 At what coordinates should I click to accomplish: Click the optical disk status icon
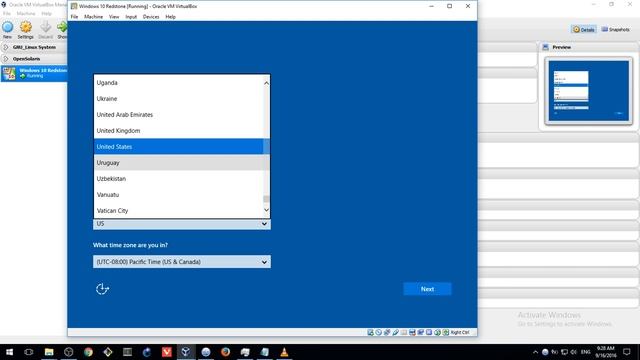pos(378,332)
